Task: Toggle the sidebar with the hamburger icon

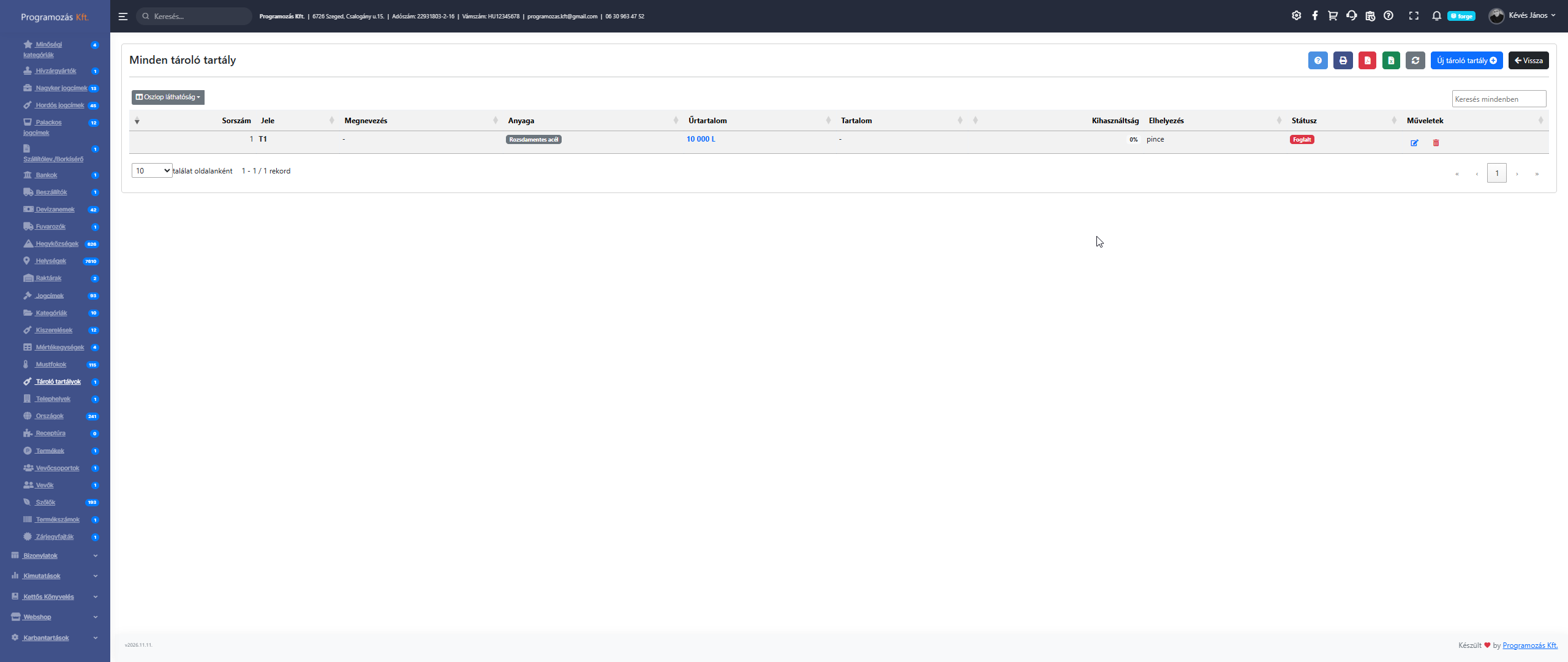Action: [x=123, y=17]
